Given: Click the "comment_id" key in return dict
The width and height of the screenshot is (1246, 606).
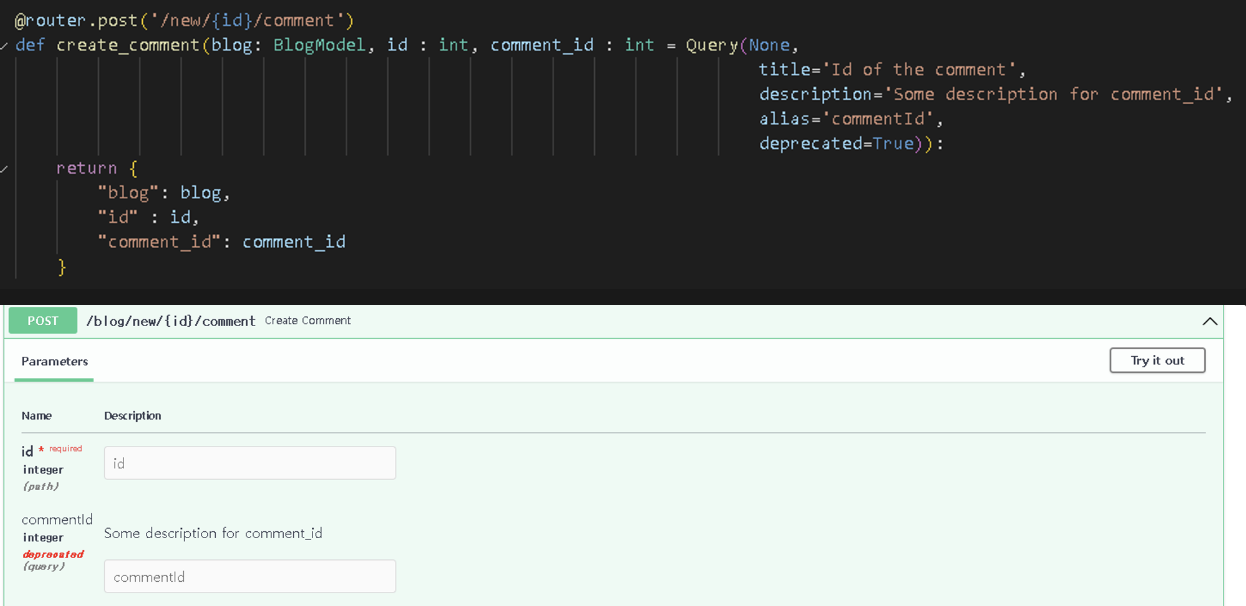Looking at the screenshot, I should (x=158, y=241).
